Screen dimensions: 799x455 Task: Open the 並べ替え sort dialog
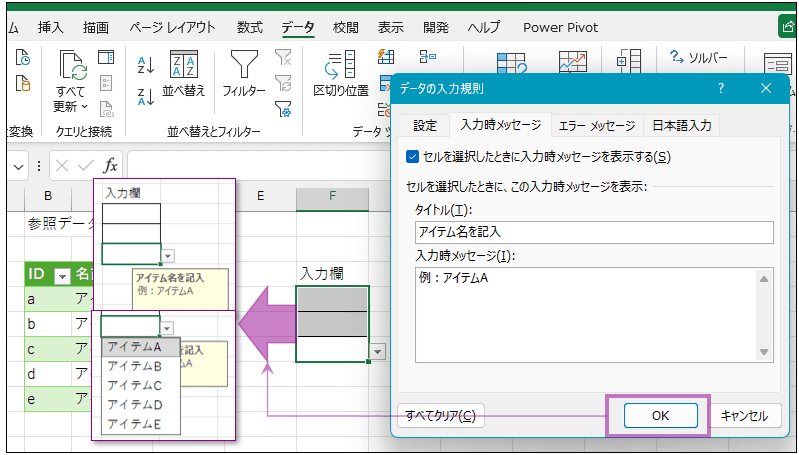tap(183, 74)
